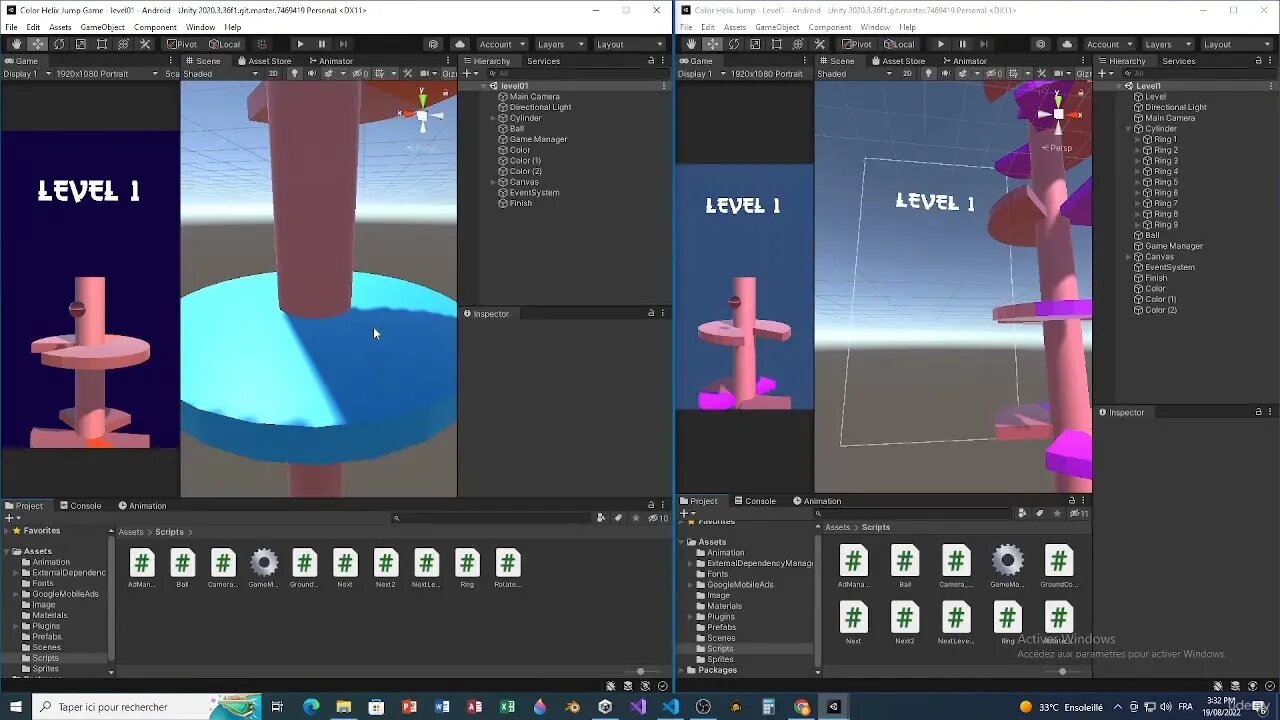Click the Play button in left Unity window
This screenshot has height=720, width=1280.
(x=300, y=44)
